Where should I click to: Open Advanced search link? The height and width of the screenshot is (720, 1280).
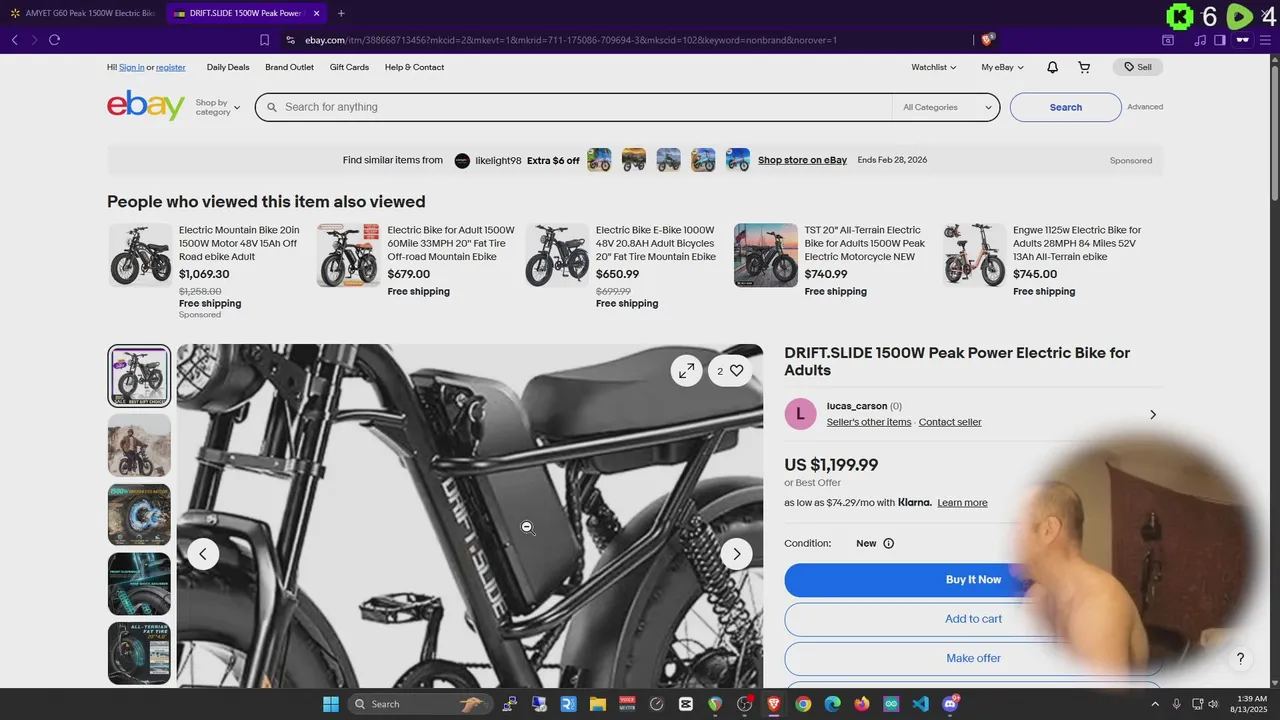[1145, 107]
